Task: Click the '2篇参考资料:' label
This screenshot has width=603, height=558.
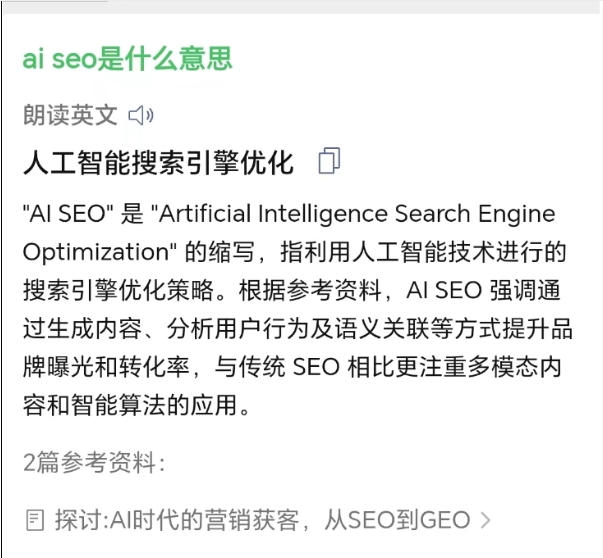Action: point(94,462)
